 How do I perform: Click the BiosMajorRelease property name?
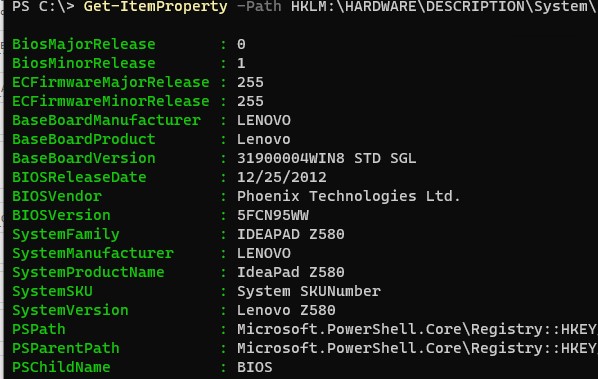coord(84,44)
